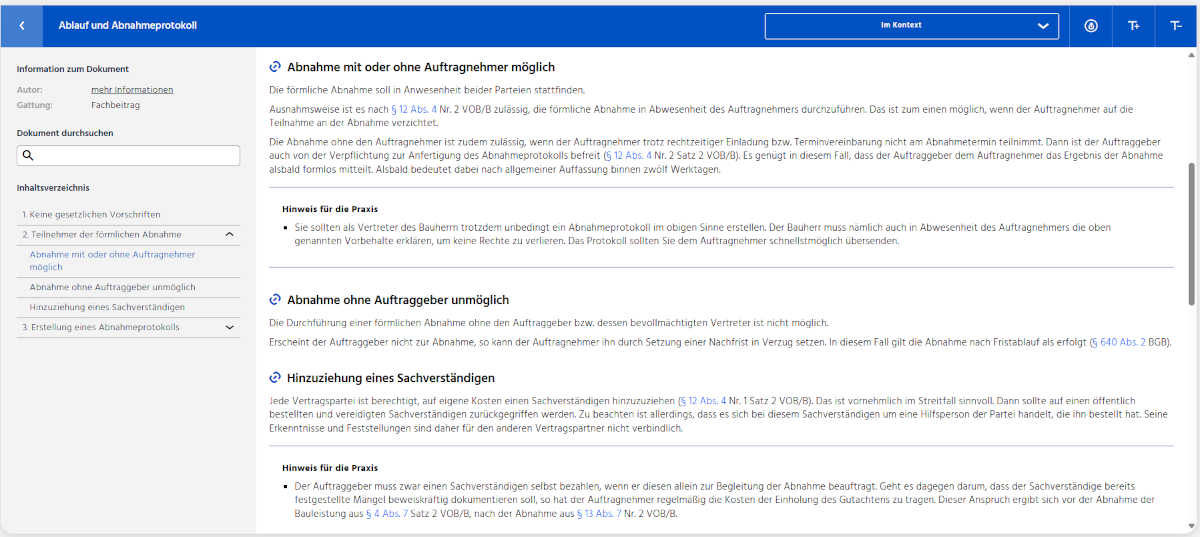Decrease text size with the T- icon
1200x537 pixels.
point(1175,25)
